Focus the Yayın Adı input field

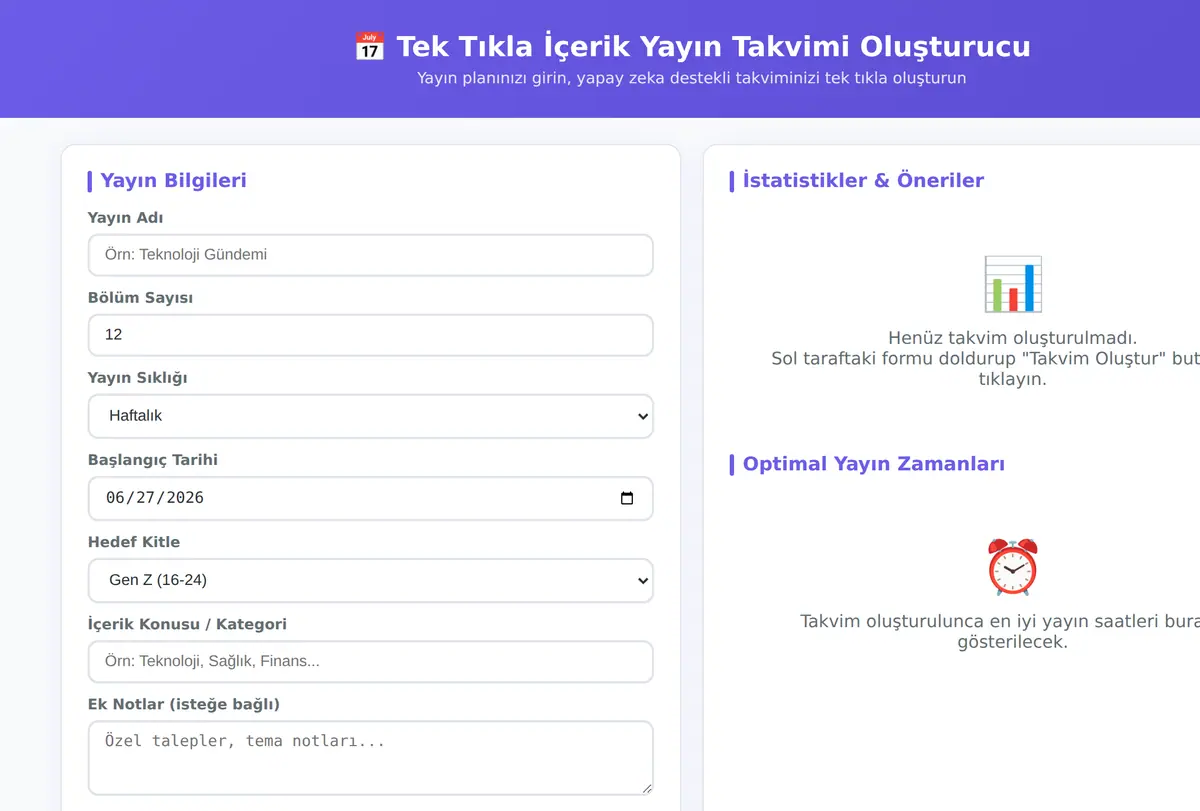click(x=371, y=255)
